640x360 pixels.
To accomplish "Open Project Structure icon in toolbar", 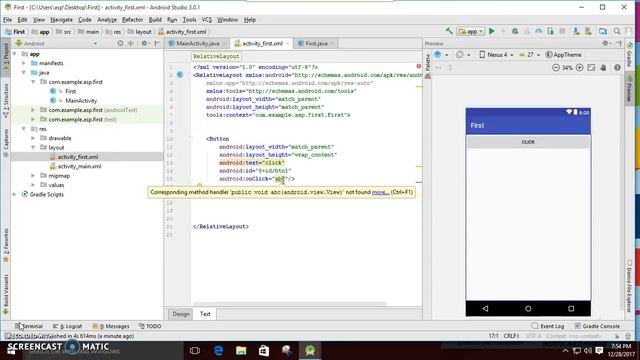I will tap(603, 31).
